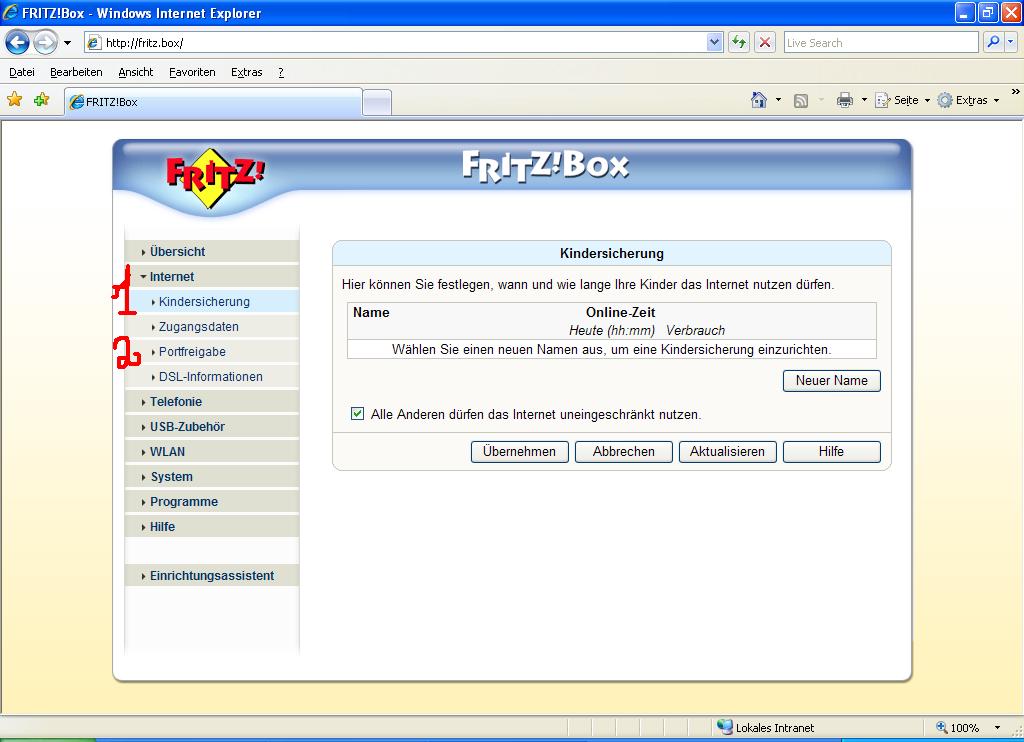
Task: Collapse the Internet sidebar section
Action: [x=212, y=276]
